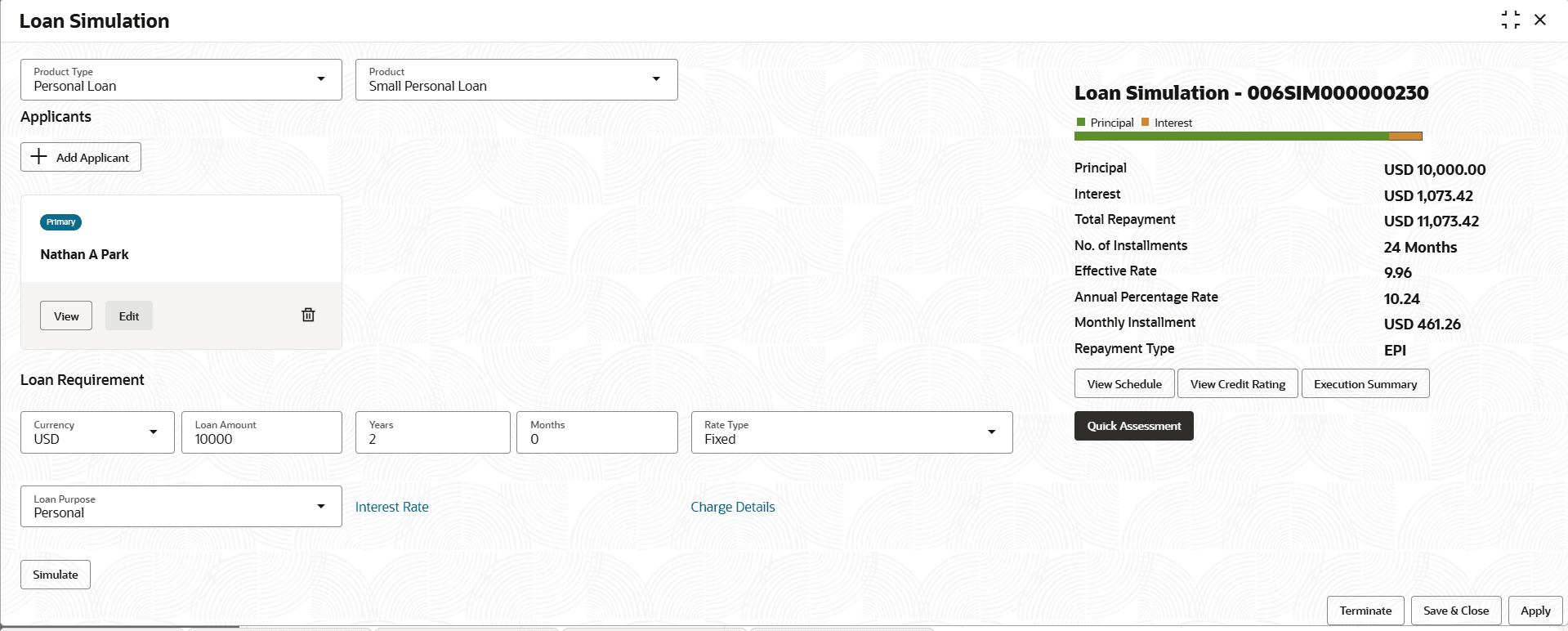Close the Loan Simulation dialog
Viewport: 1568px width, 631px height.
[1540, 20]
